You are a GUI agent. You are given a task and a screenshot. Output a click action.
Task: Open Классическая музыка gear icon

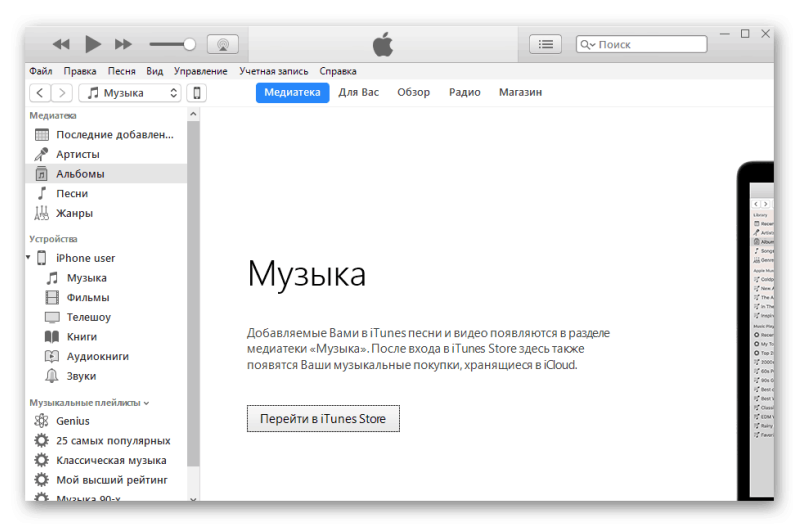point(41,460)
